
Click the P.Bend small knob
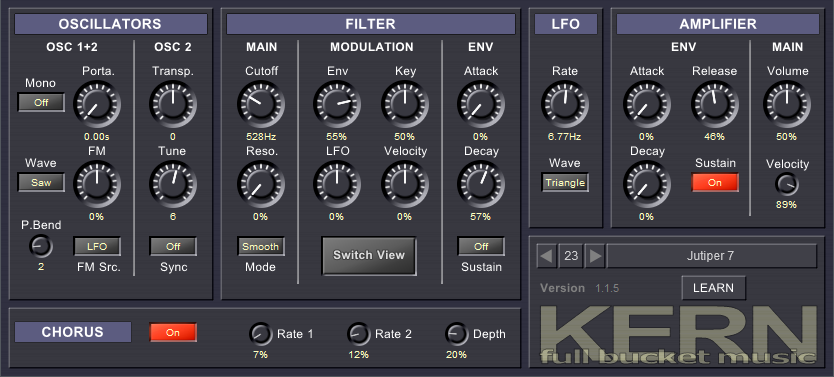pyautogui.click(x=41, y=247)
